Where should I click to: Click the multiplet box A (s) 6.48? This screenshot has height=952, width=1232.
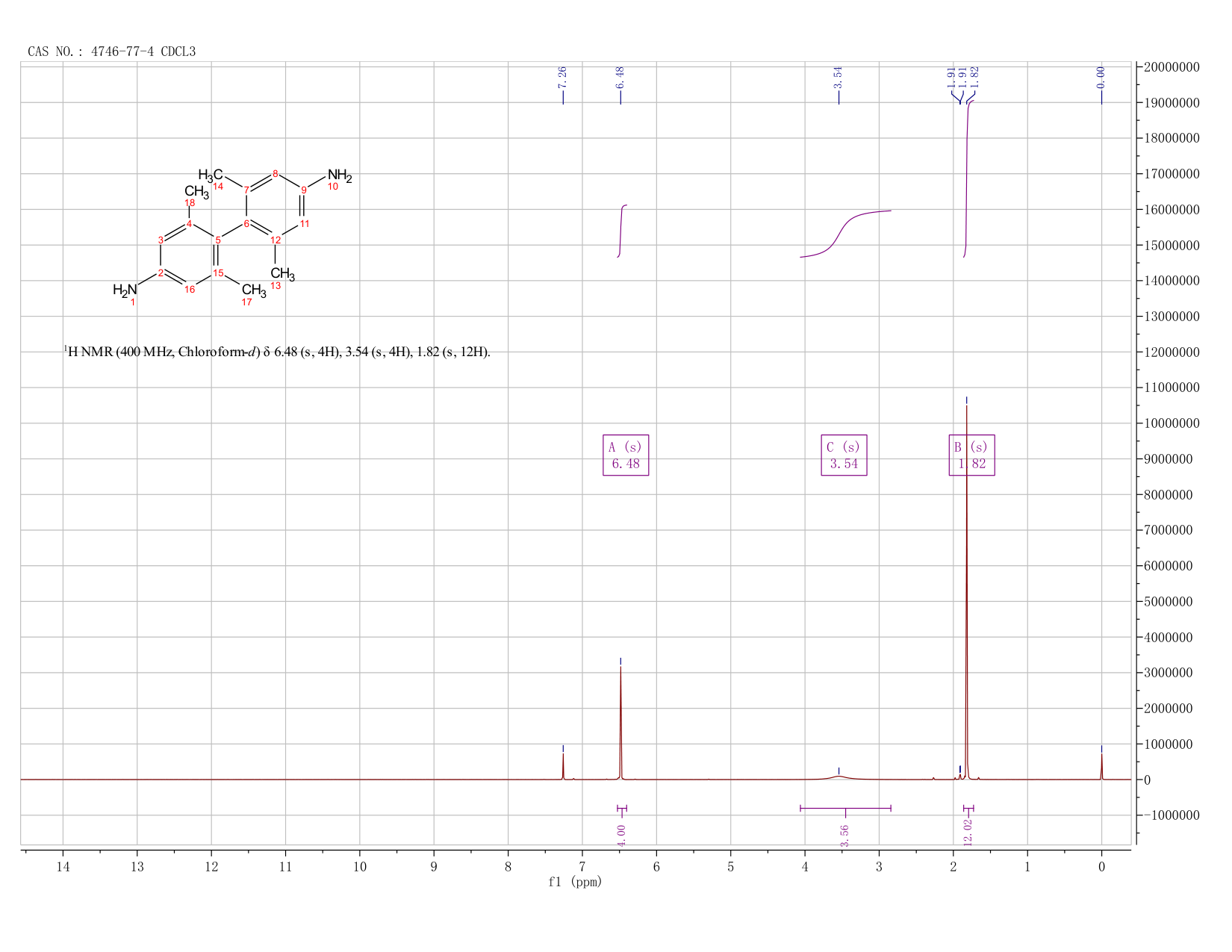(x=626, y=455)
